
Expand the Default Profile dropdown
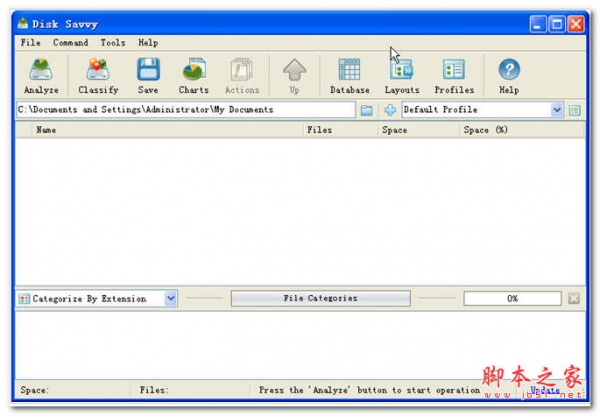(557, 110)
